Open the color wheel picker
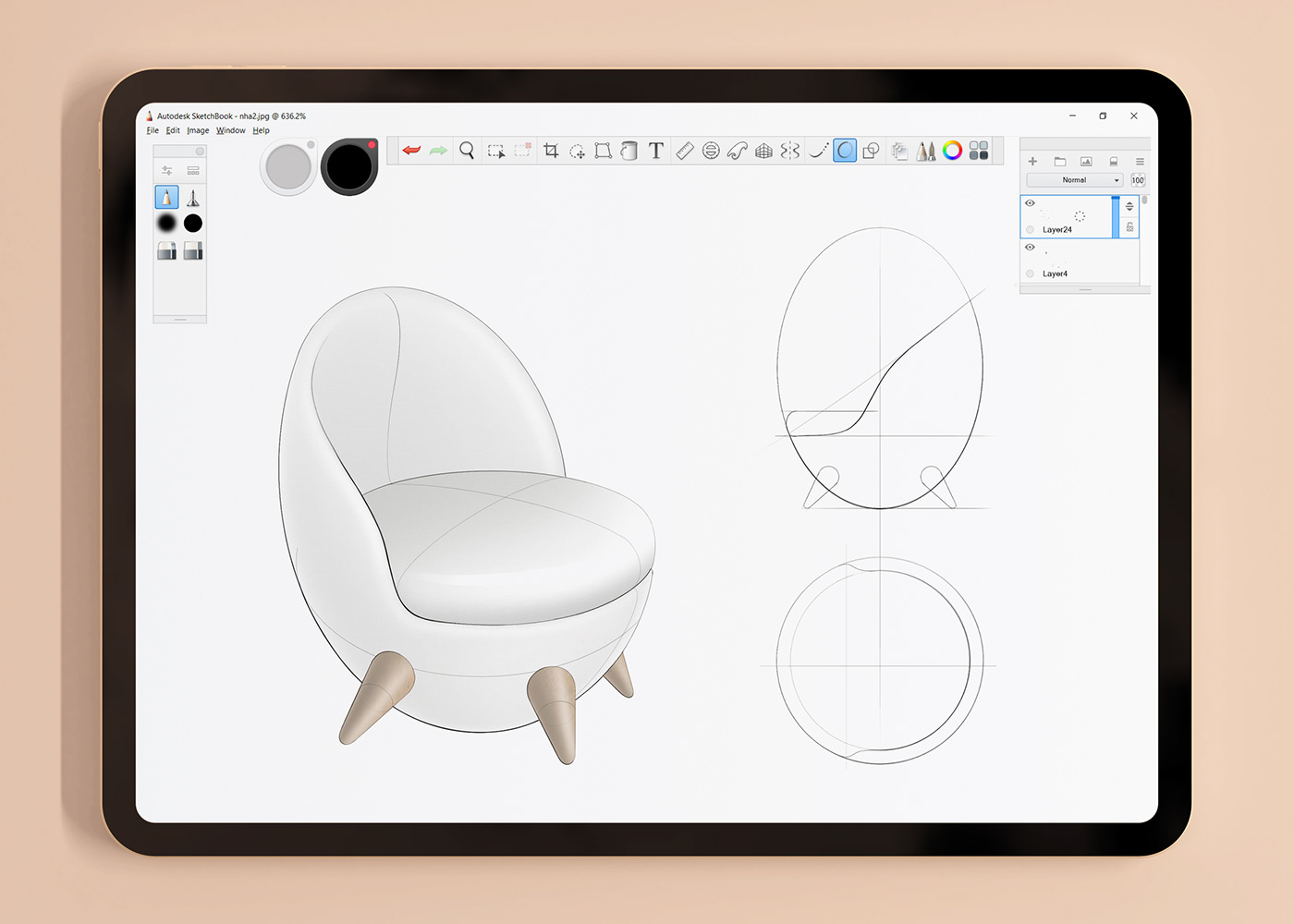This screenshot has height=924, width=1294. click(x=953, y=150)
